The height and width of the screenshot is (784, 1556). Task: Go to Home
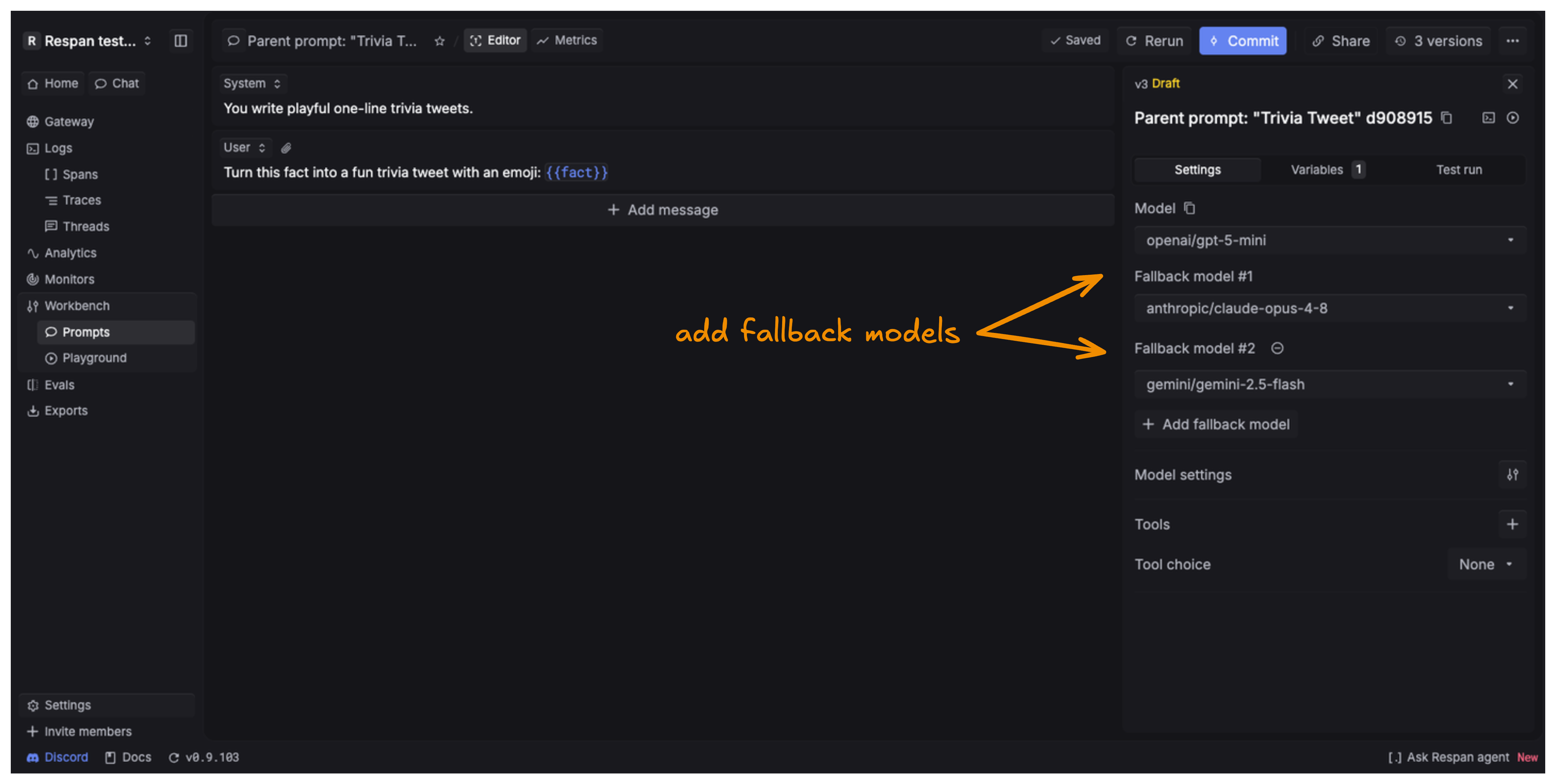(x=53, y=83)
